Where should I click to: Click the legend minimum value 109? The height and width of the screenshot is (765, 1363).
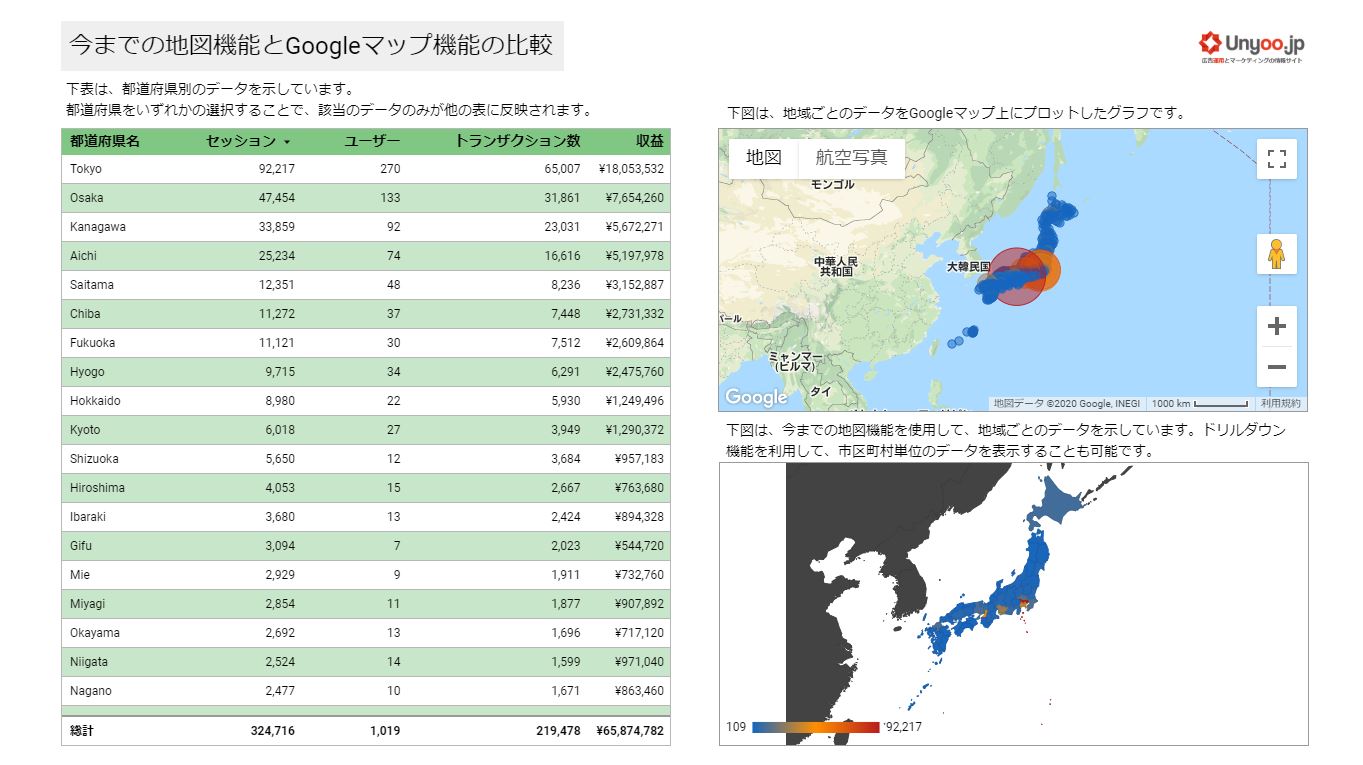736,727
